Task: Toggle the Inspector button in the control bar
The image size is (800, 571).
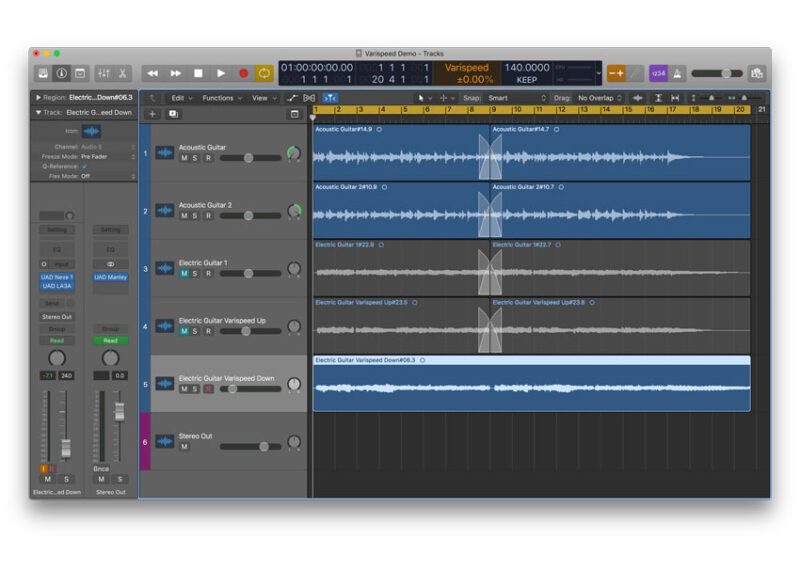Action: click(x=62, y=73)
